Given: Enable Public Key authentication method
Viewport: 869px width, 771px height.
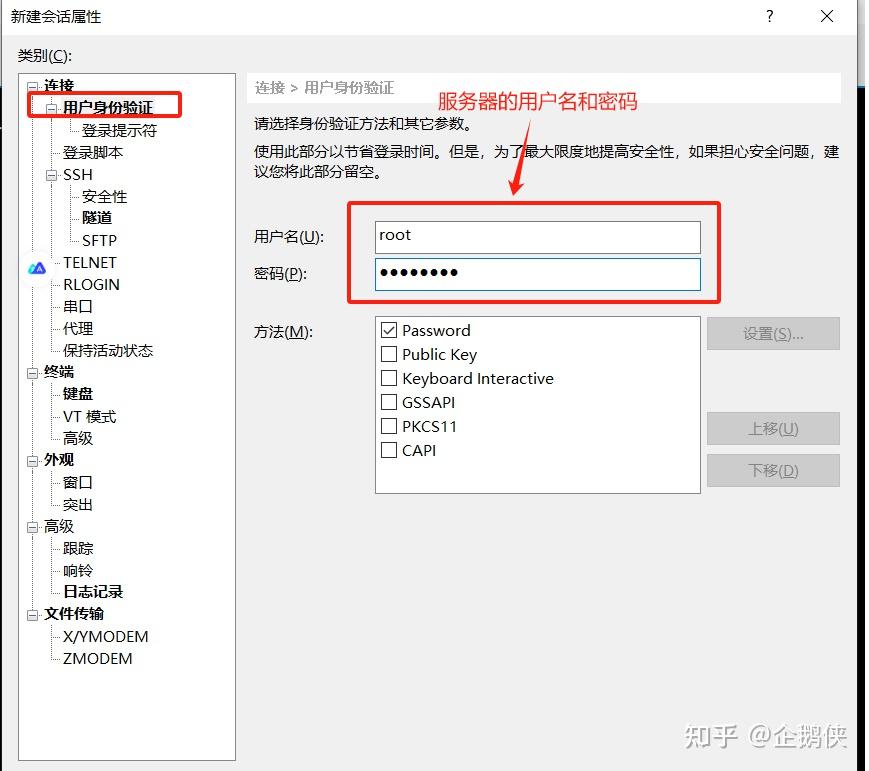Looking at the screenshot, I should point(389,354).
